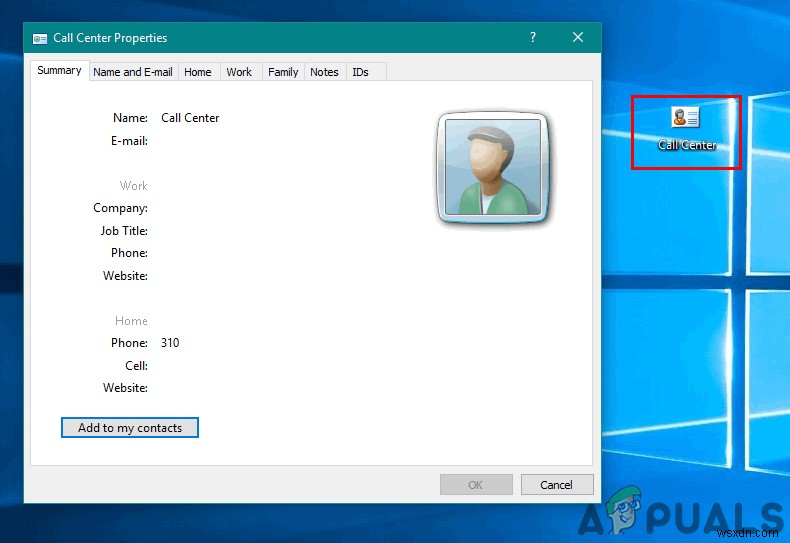Open the Home tab
This screenshot has height=543, width=790.
(198, 72)
